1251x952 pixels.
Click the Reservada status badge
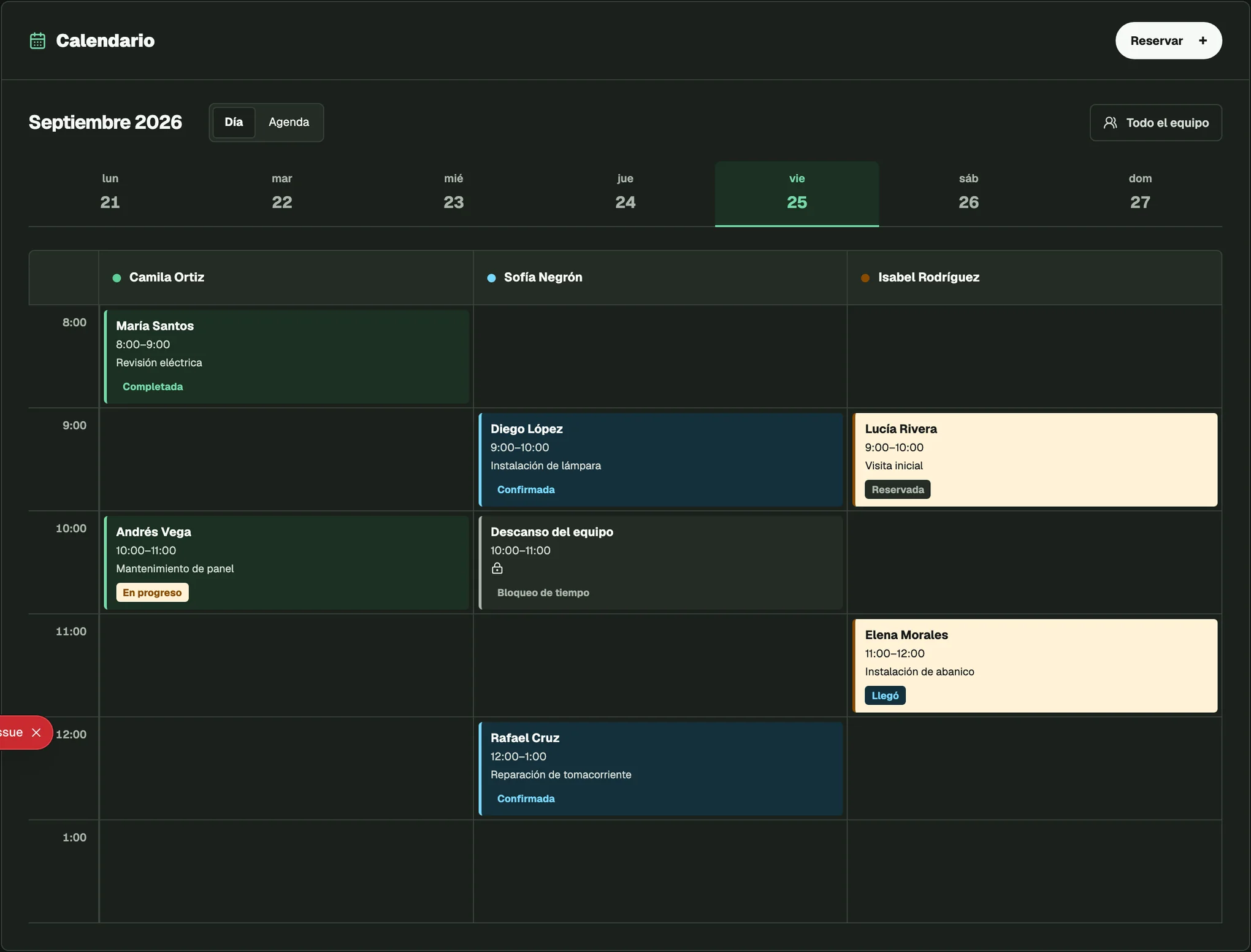click(x=898, y=489)
